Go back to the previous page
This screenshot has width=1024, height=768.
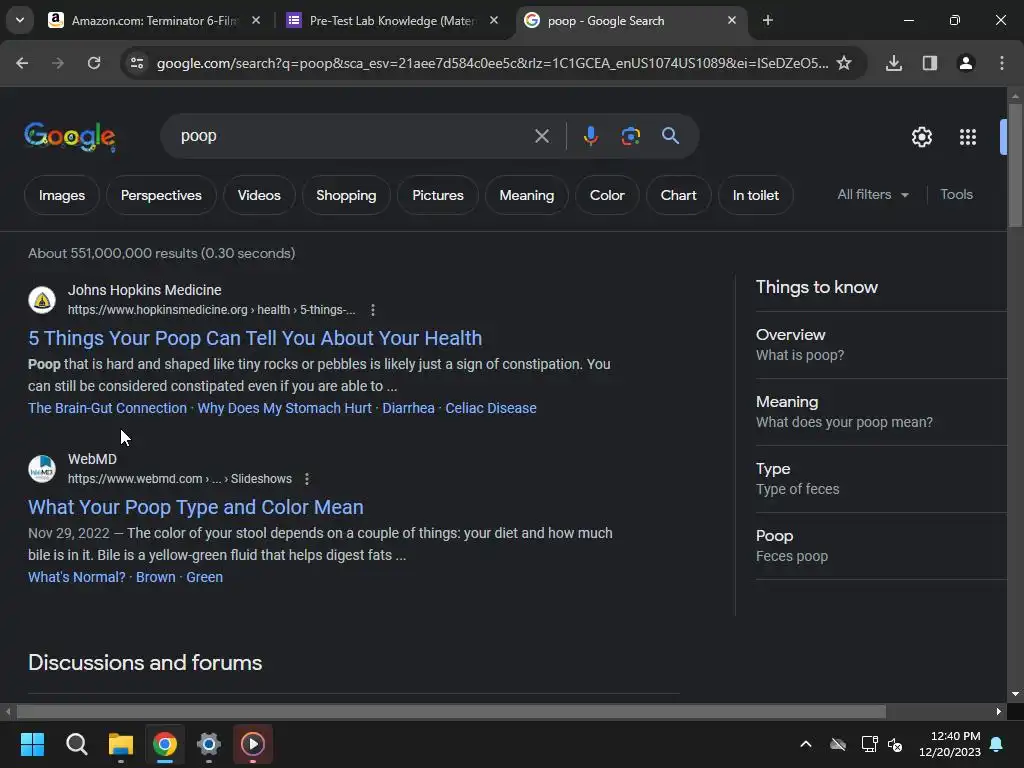coord(22,63)
